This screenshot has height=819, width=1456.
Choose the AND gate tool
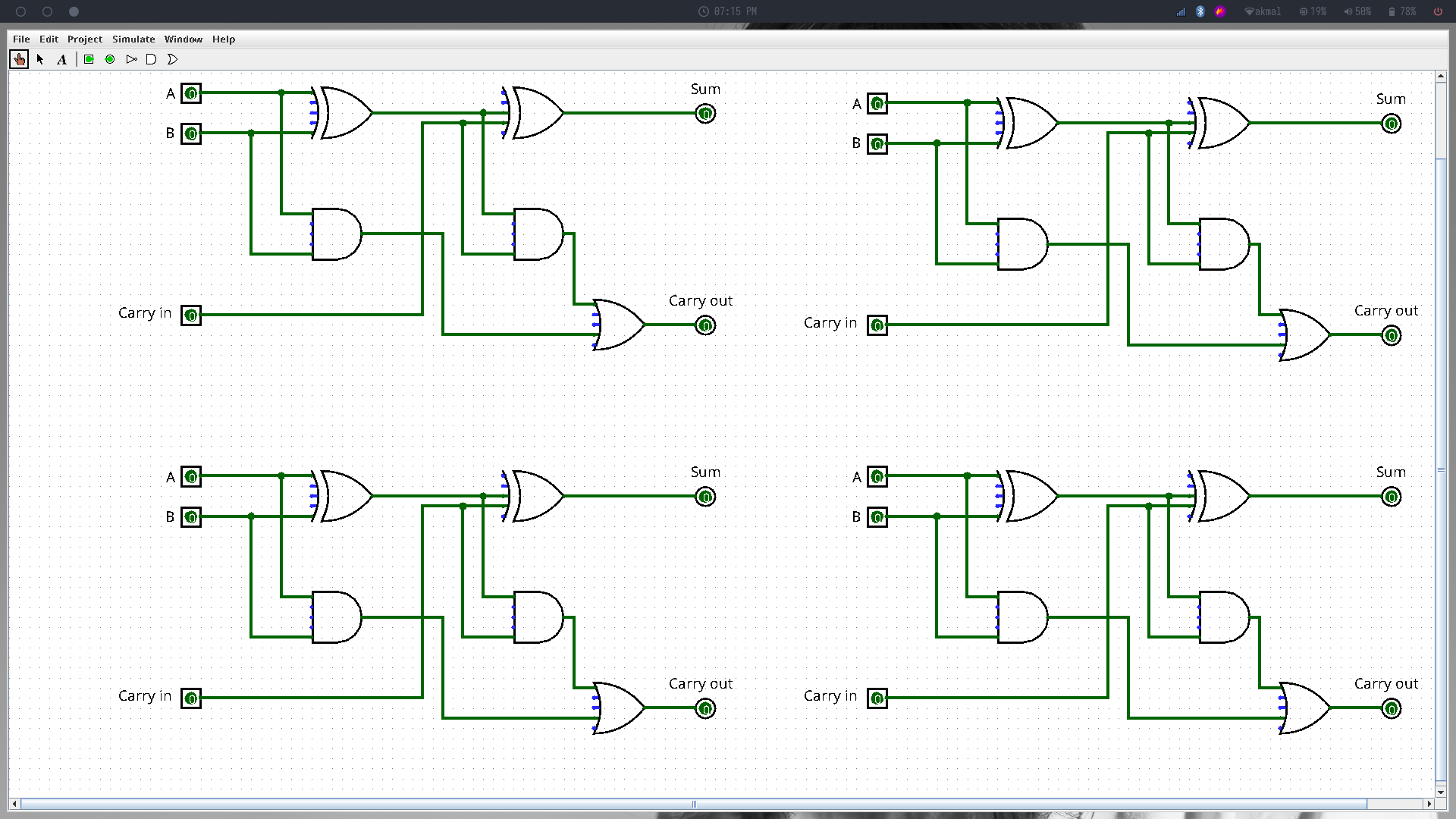point(151,59)
